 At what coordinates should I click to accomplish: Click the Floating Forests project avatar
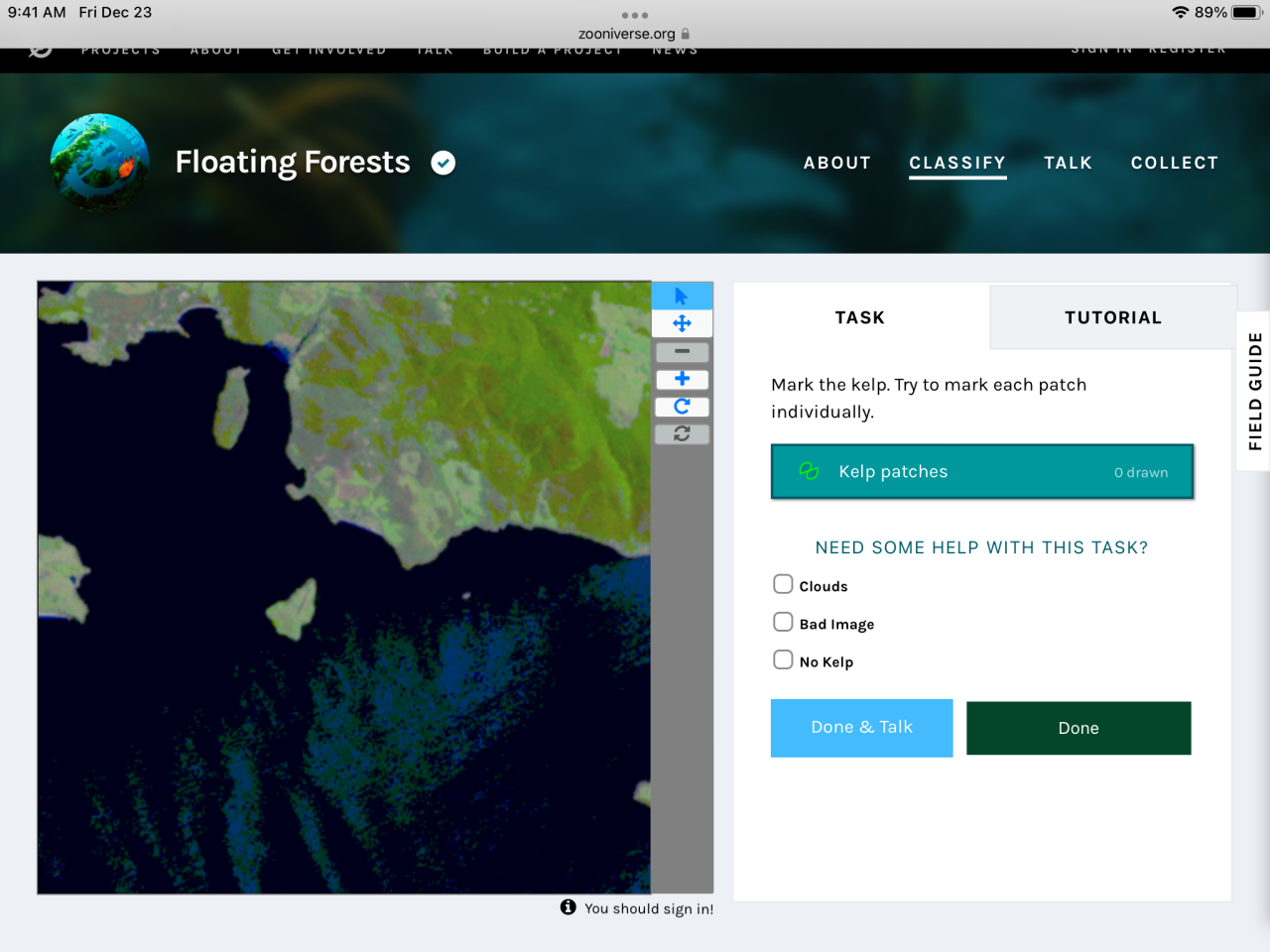click(x=100, y=163)
